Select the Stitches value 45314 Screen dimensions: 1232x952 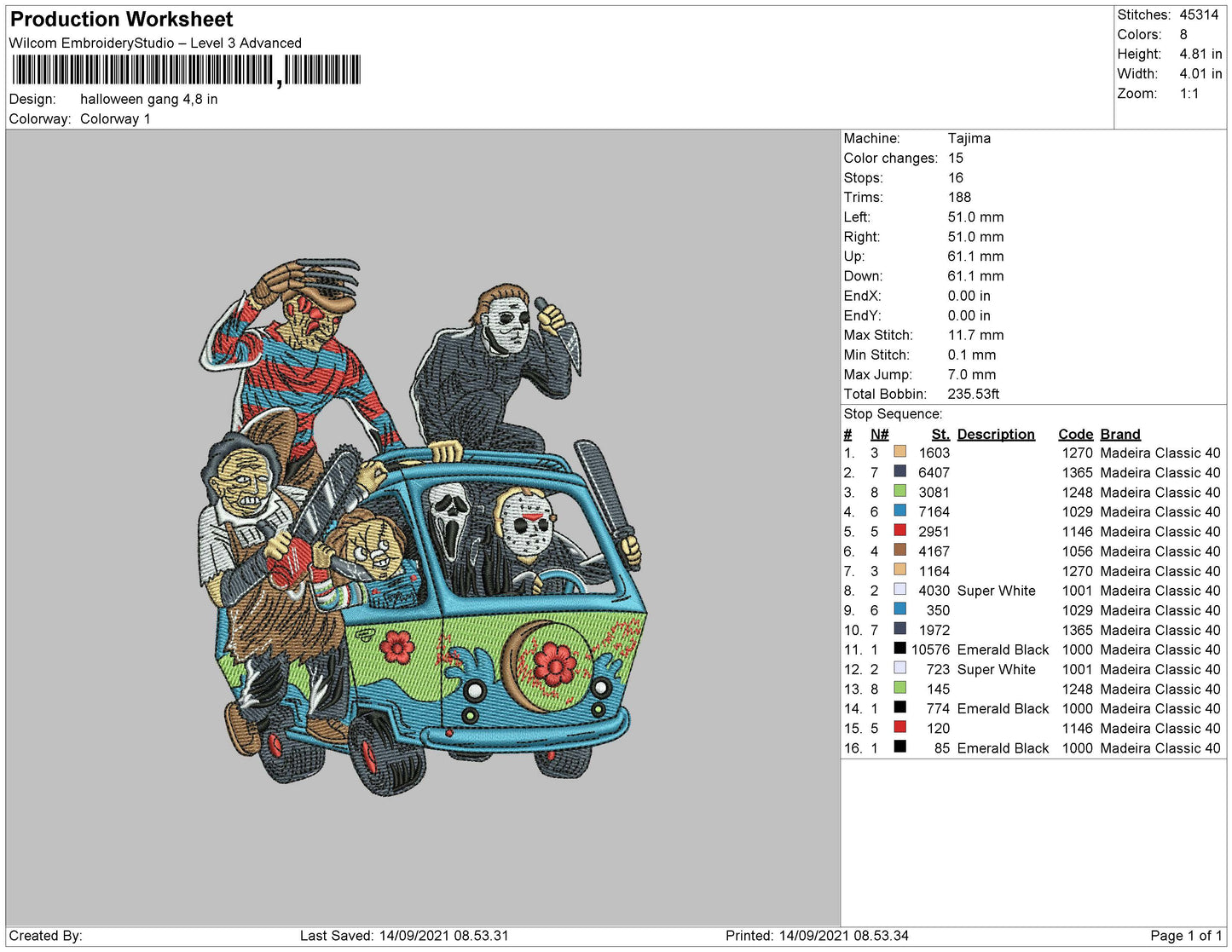click(x=1199, y=14)
